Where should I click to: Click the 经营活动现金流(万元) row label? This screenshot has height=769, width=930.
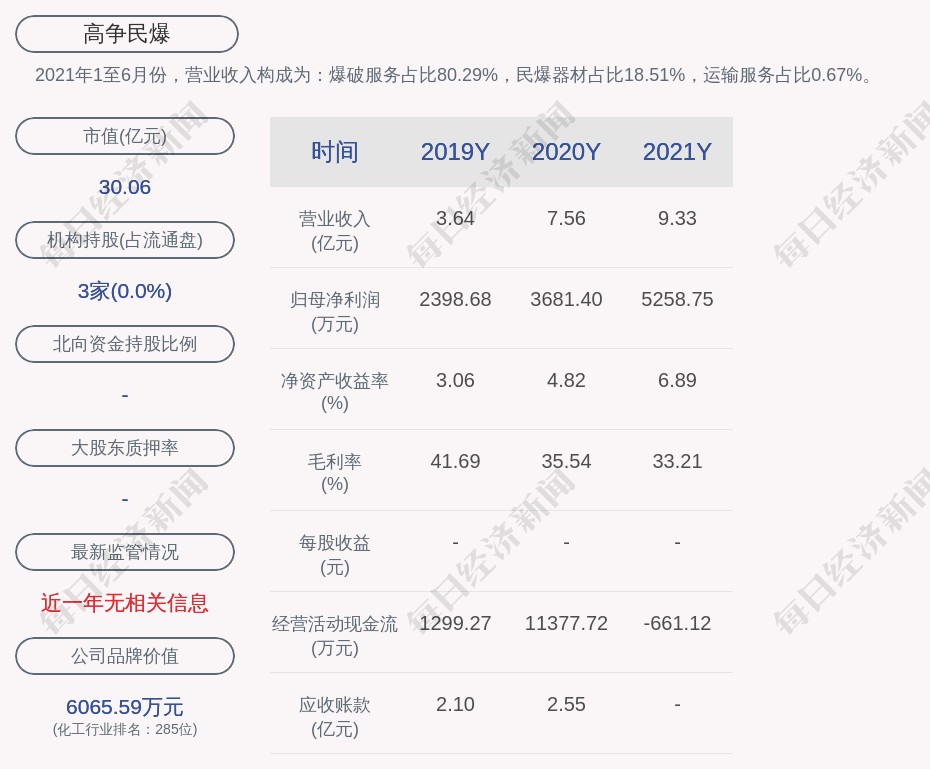(335, 636)
